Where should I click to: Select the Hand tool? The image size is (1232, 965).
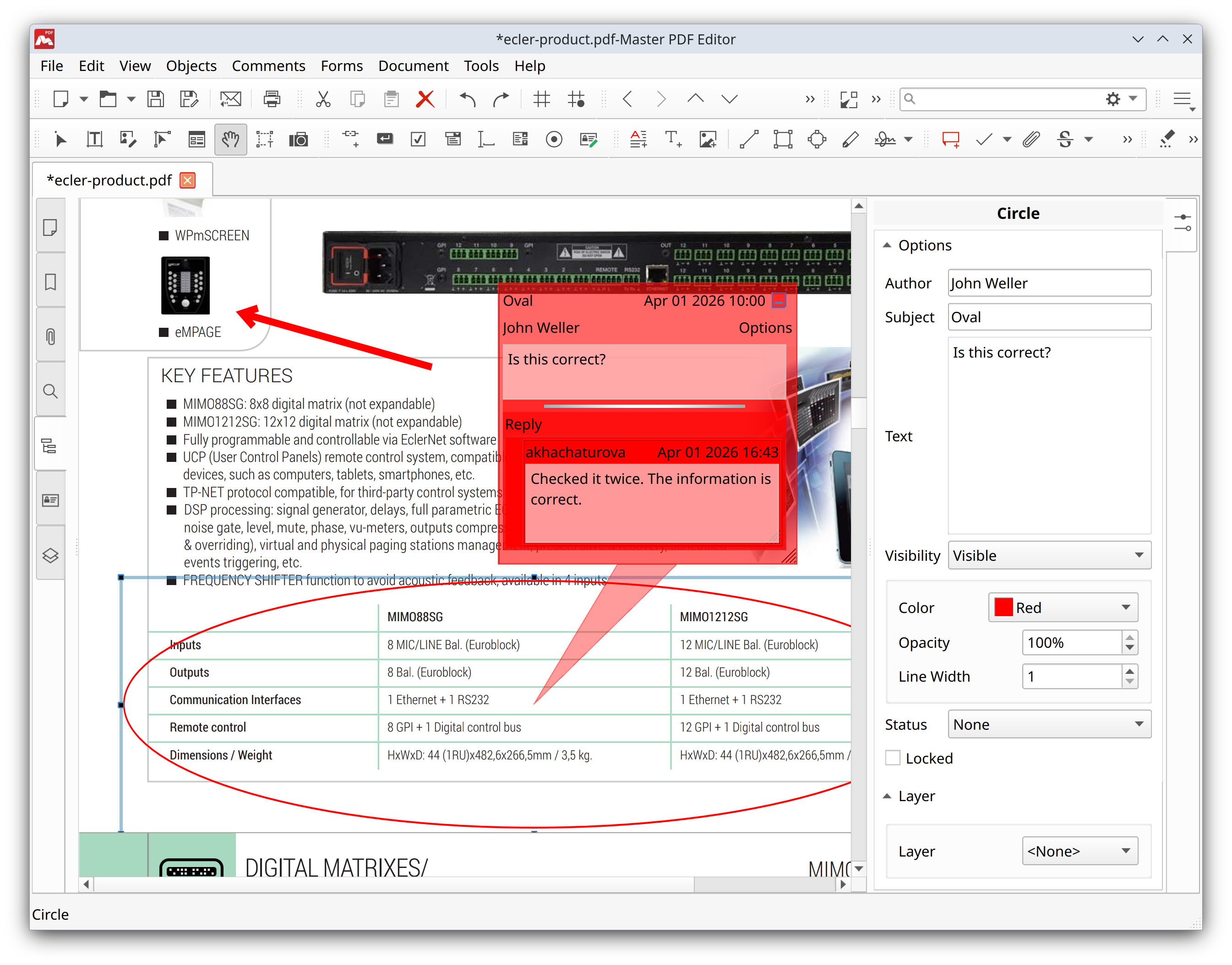click(x=230, y=139)
